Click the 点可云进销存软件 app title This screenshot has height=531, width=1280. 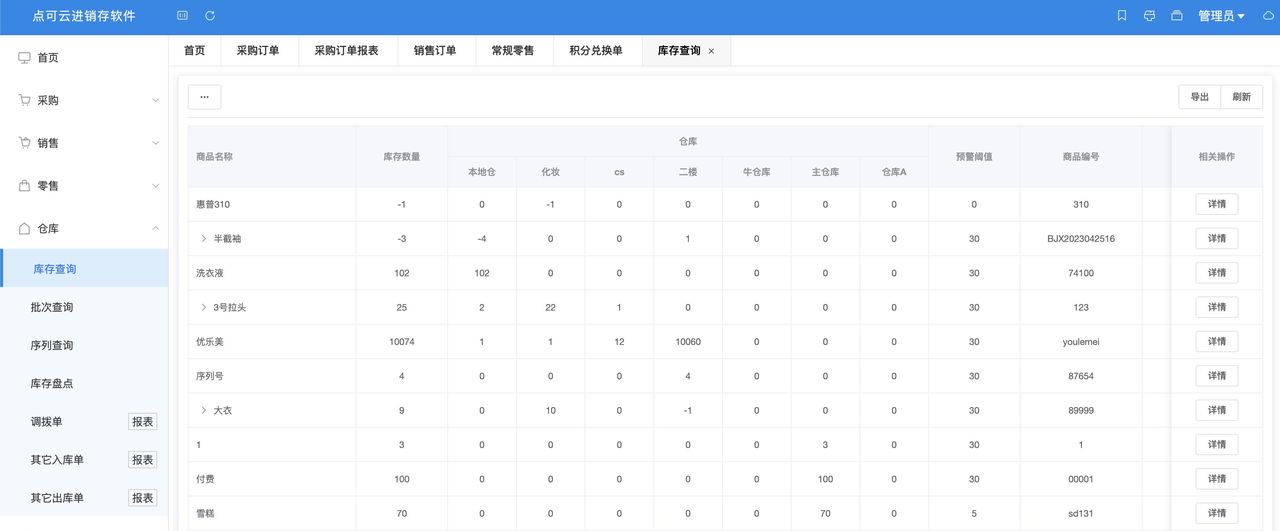[84, 16]
